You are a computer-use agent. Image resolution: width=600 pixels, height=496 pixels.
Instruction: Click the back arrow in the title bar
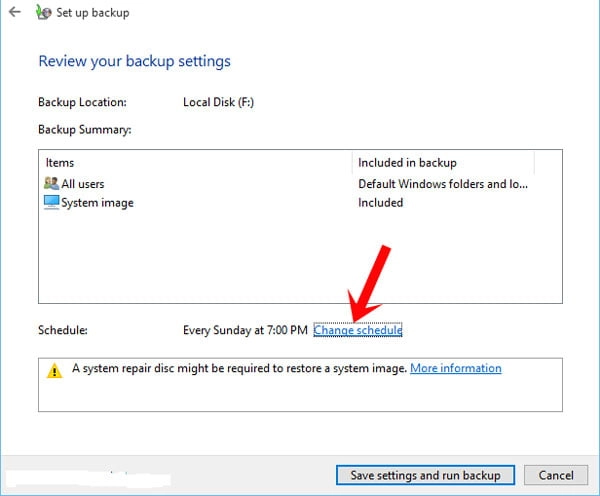[x=14, y=13]
